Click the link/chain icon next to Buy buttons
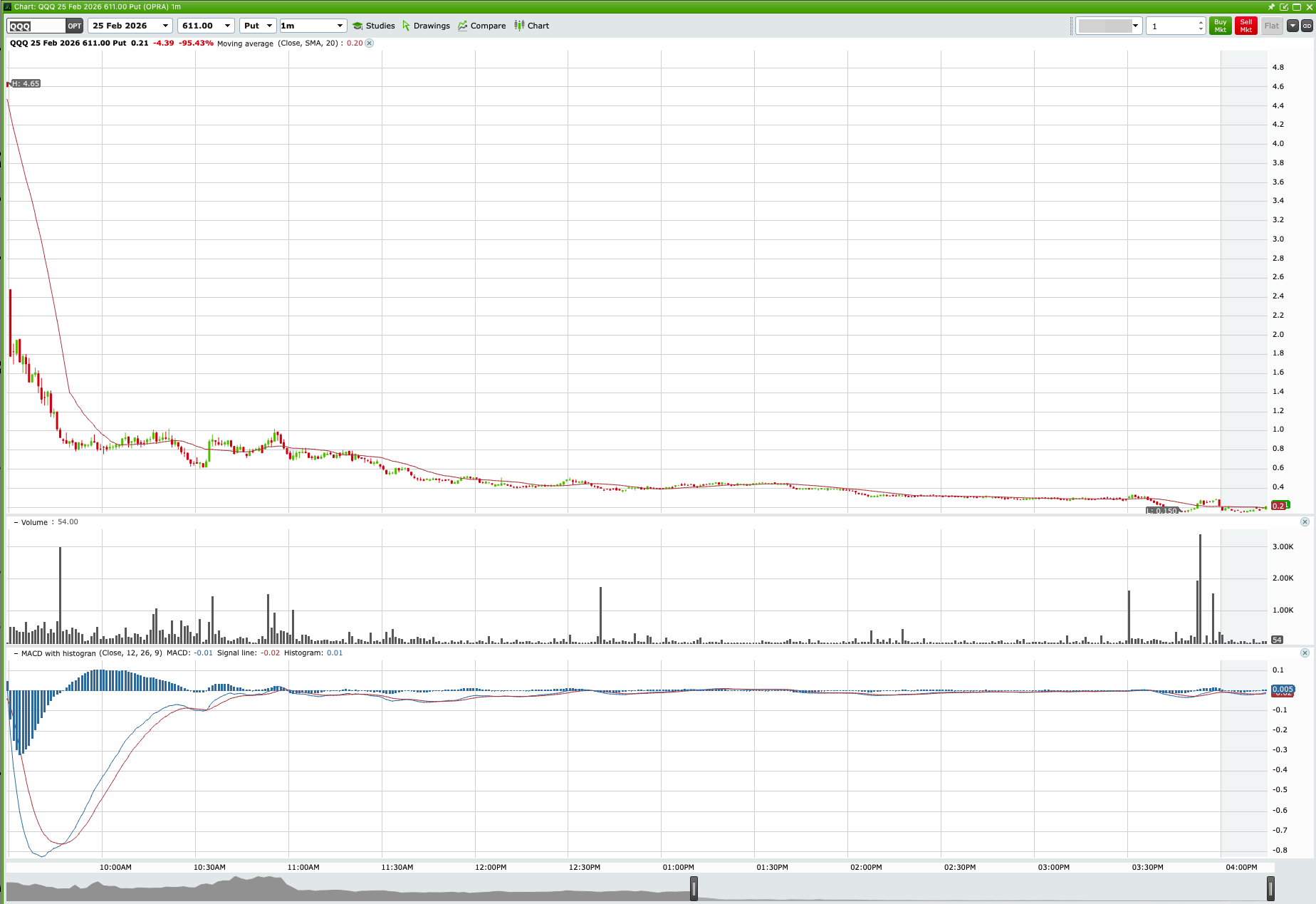Image resolution: width=1316 pixels, height=904 pixels. [1308, 25]
